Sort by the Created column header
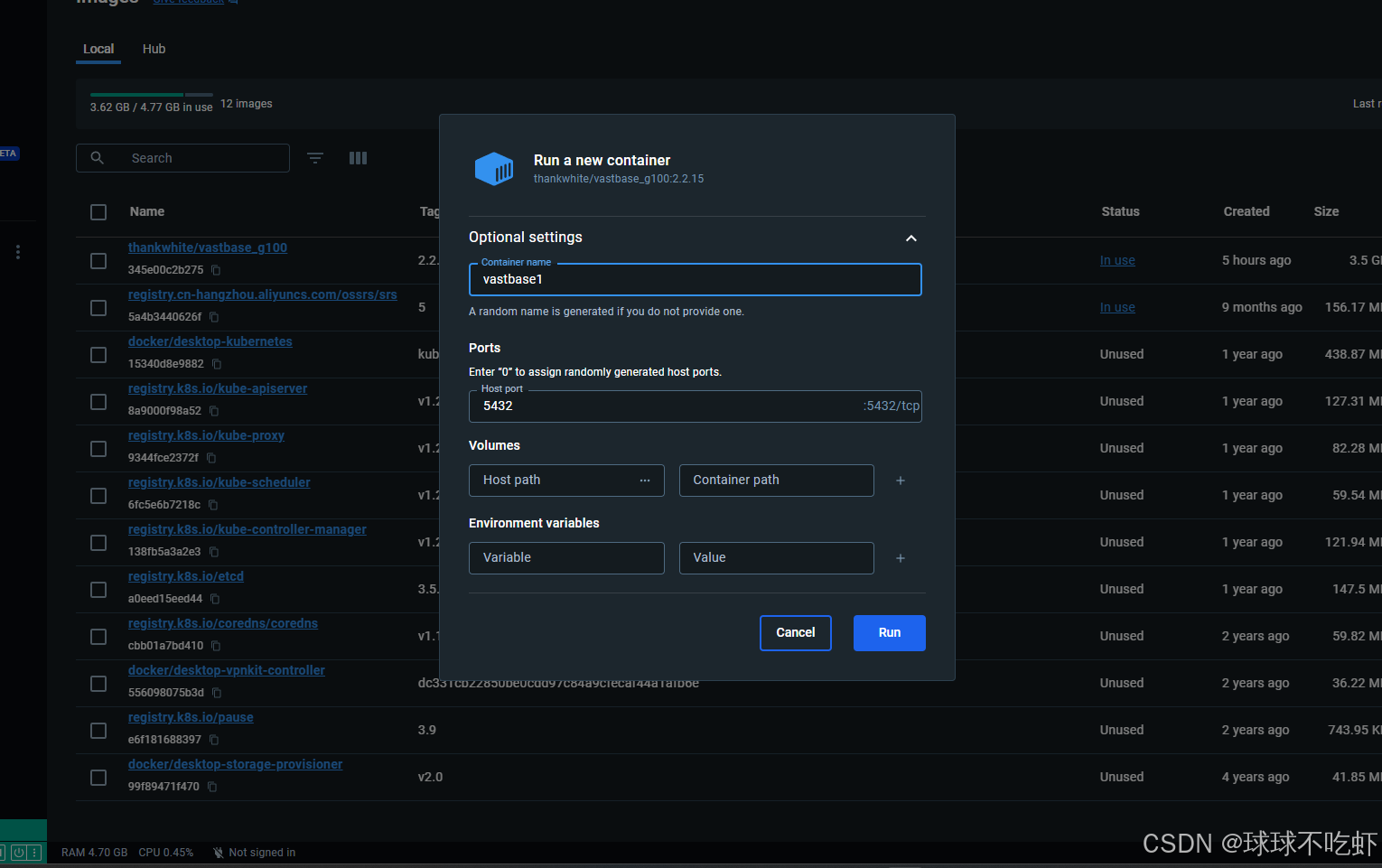The image size is (1382, 868). click(1247, 211)
